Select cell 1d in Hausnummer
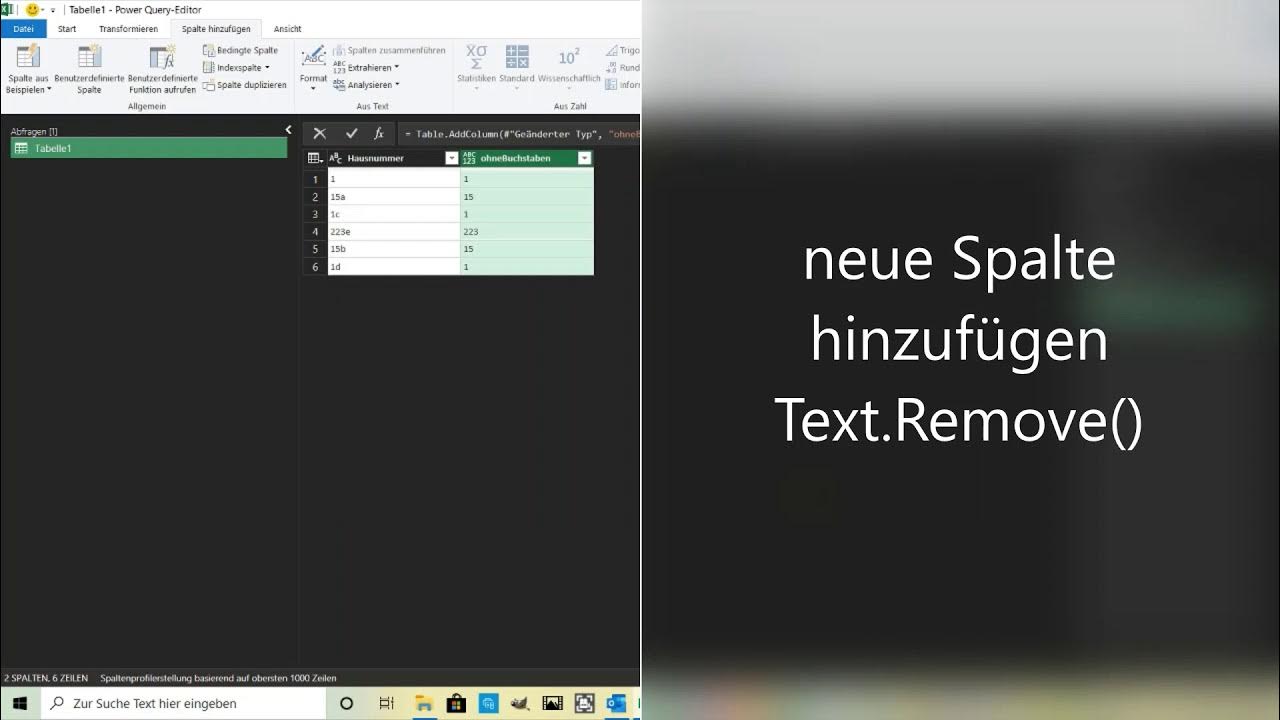Screen dimensions: 1280x720 [x=394, y=266]
